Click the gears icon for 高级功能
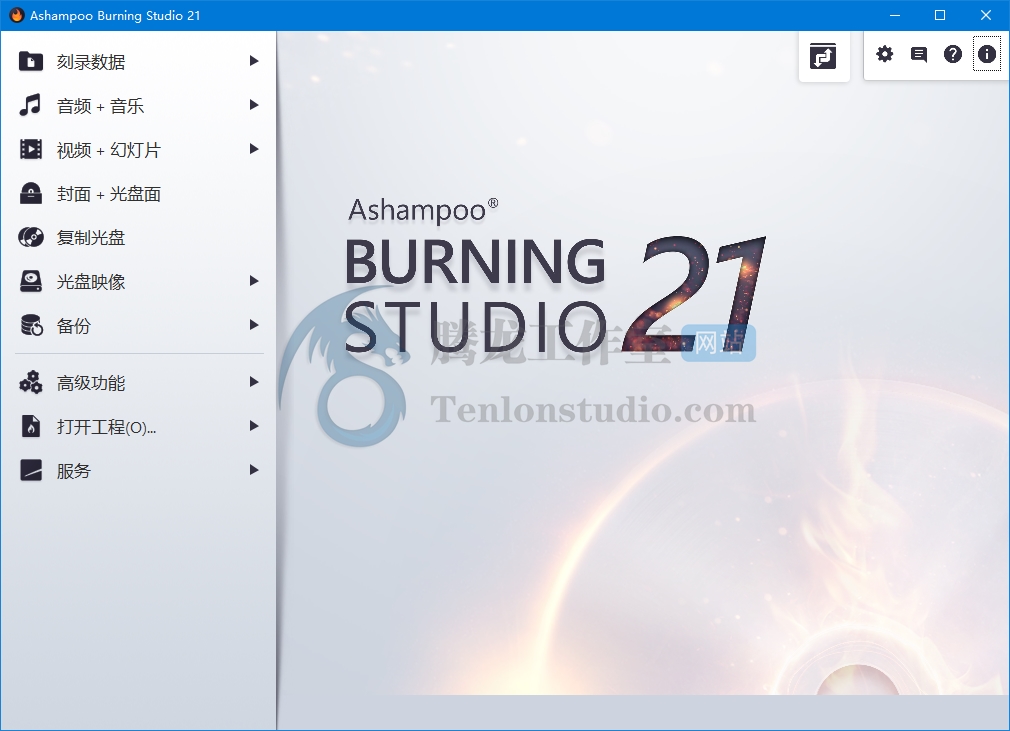This screenshot has height=731, width=1010. 30,382
